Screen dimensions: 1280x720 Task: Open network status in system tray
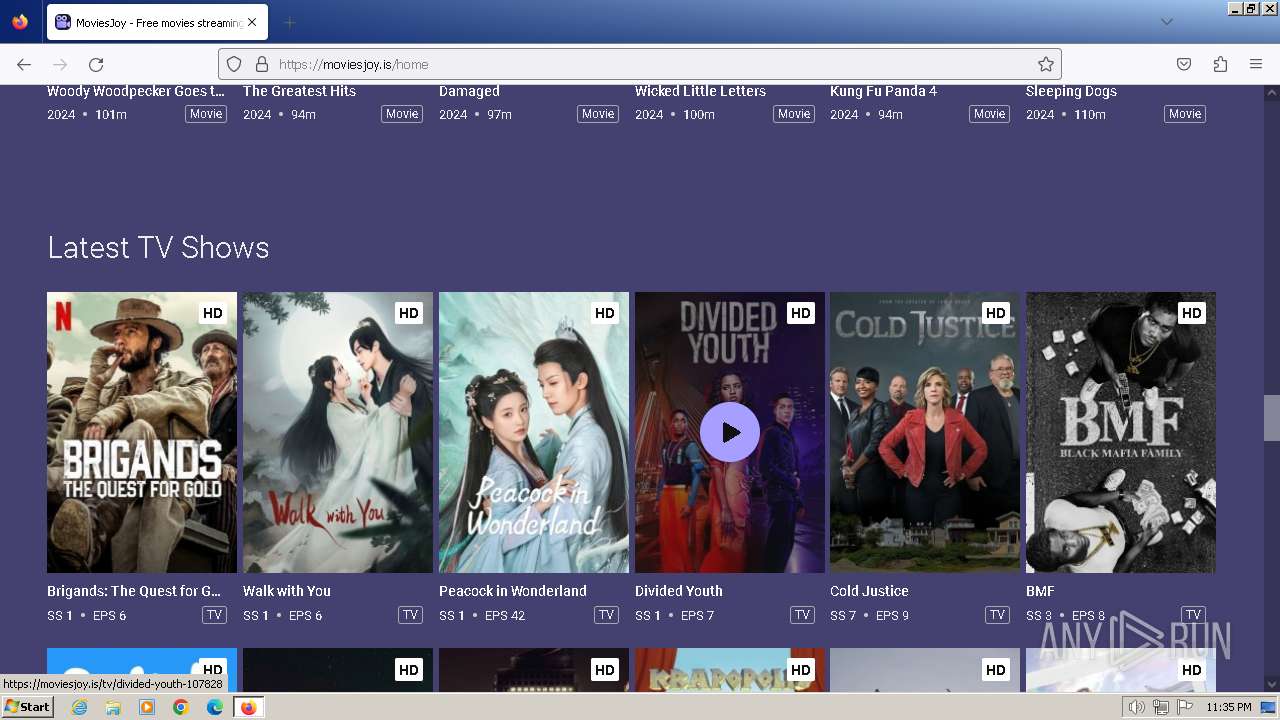[1160, 707]
